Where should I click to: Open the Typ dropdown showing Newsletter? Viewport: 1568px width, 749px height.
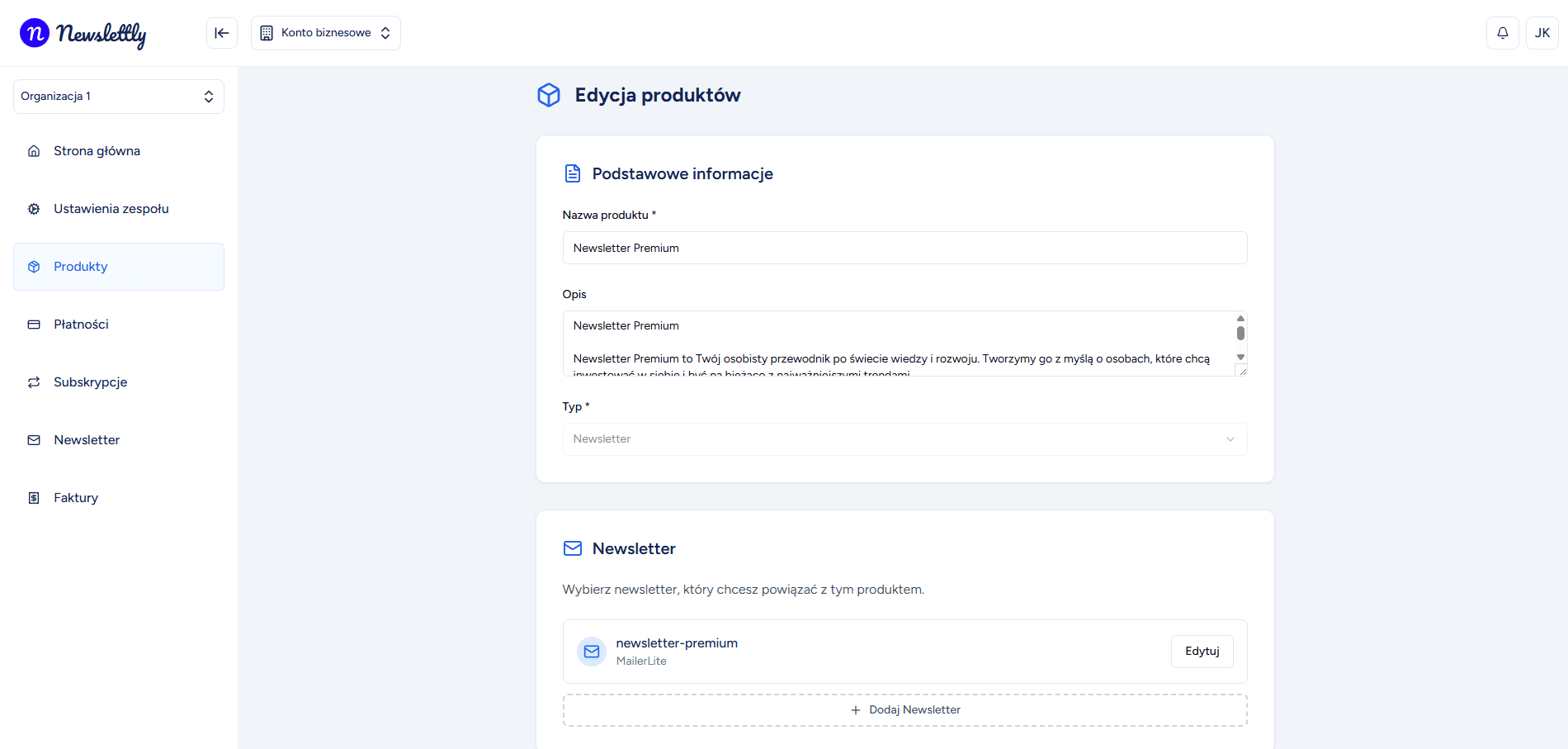(x=904, y=439)
